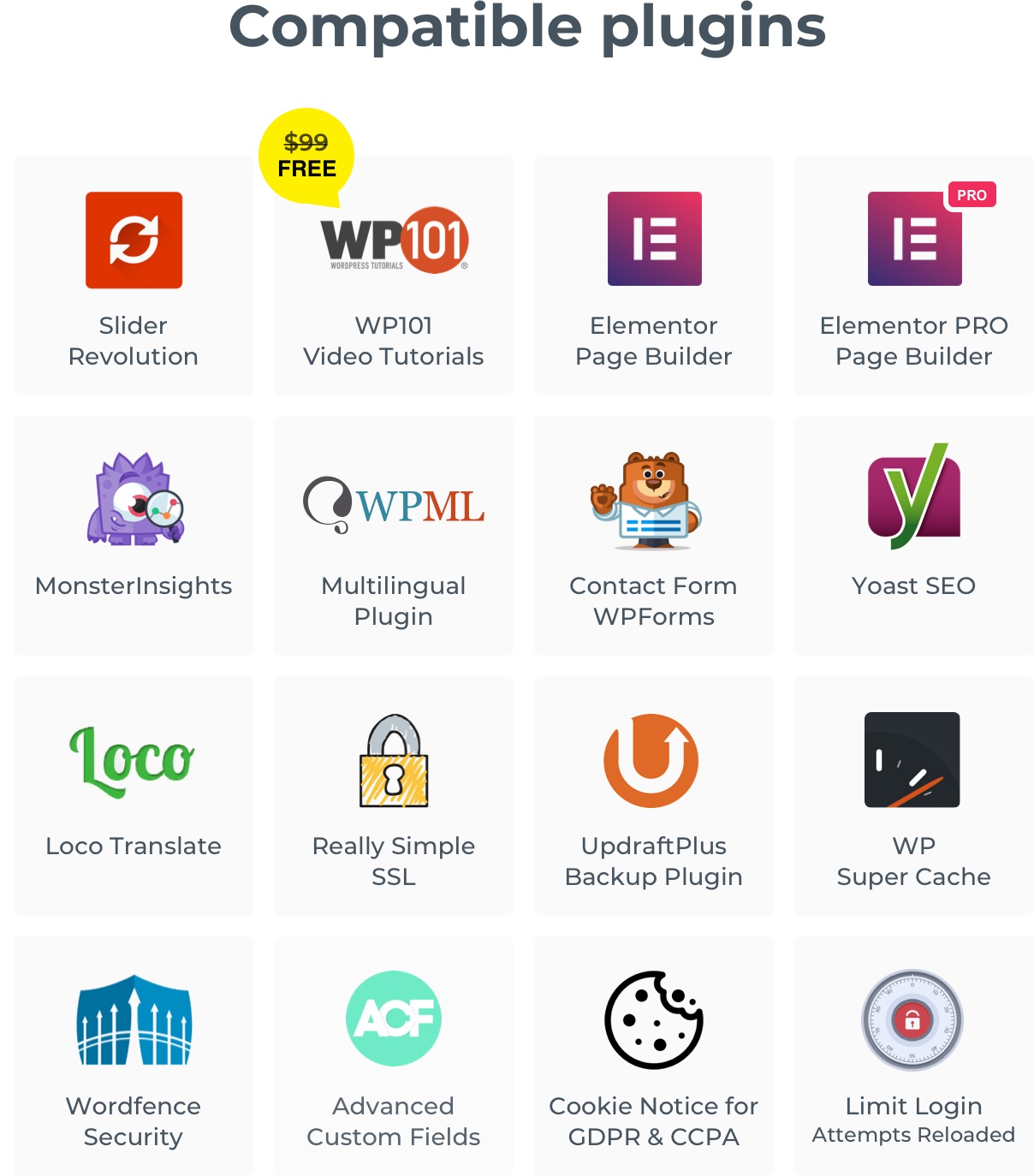This screenshot has height=1176, width=1034.
Task: Click the ACF teal circle logo
Action: (394, 1019)
